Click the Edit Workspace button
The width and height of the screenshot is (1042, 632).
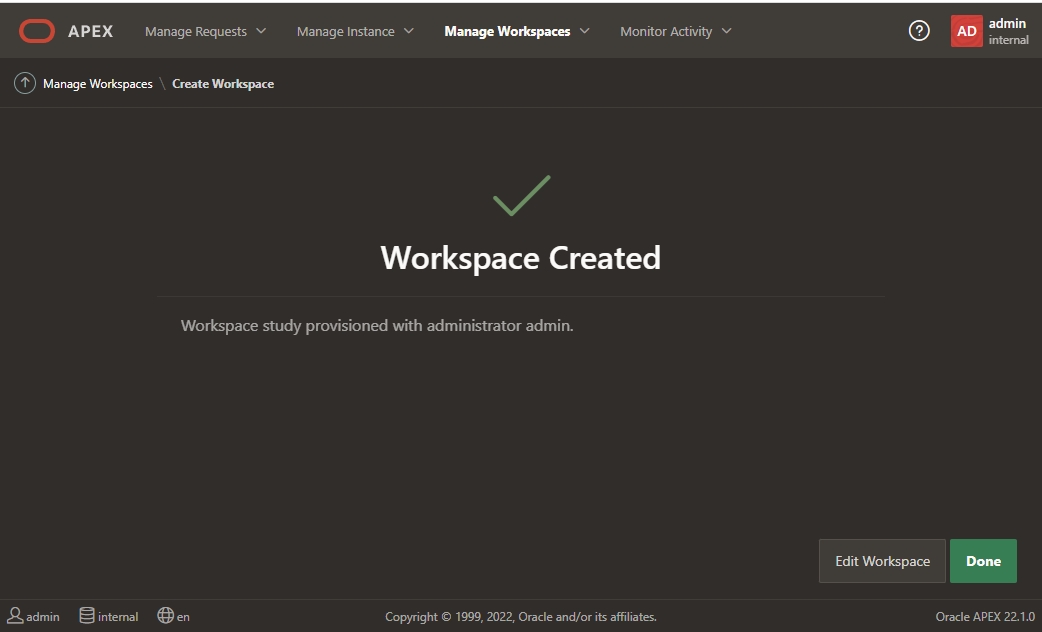[x=882, y=561]
